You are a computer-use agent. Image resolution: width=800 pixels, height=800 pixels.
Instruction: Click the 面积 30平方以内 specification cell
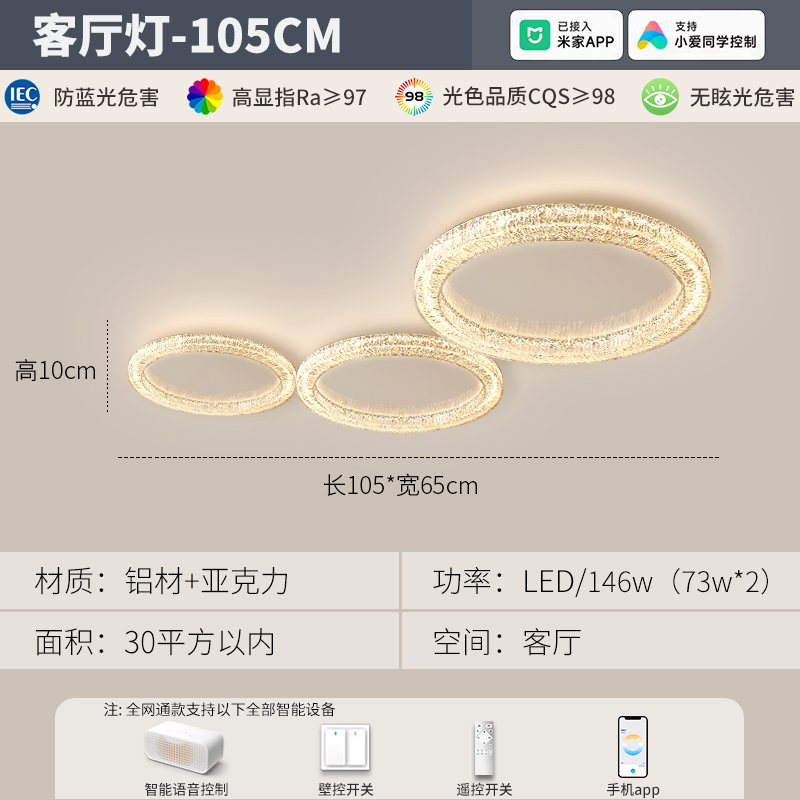(199, 641)
